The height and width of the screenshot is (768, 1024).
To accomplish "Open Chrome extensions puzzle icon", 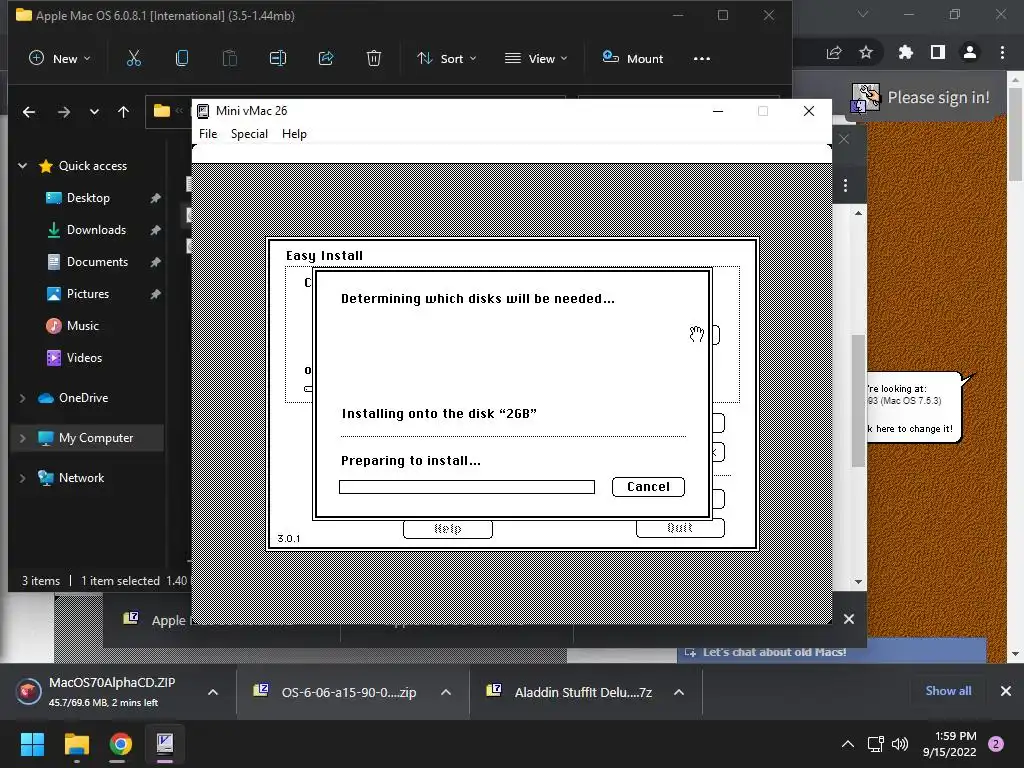I will point(905,52).
